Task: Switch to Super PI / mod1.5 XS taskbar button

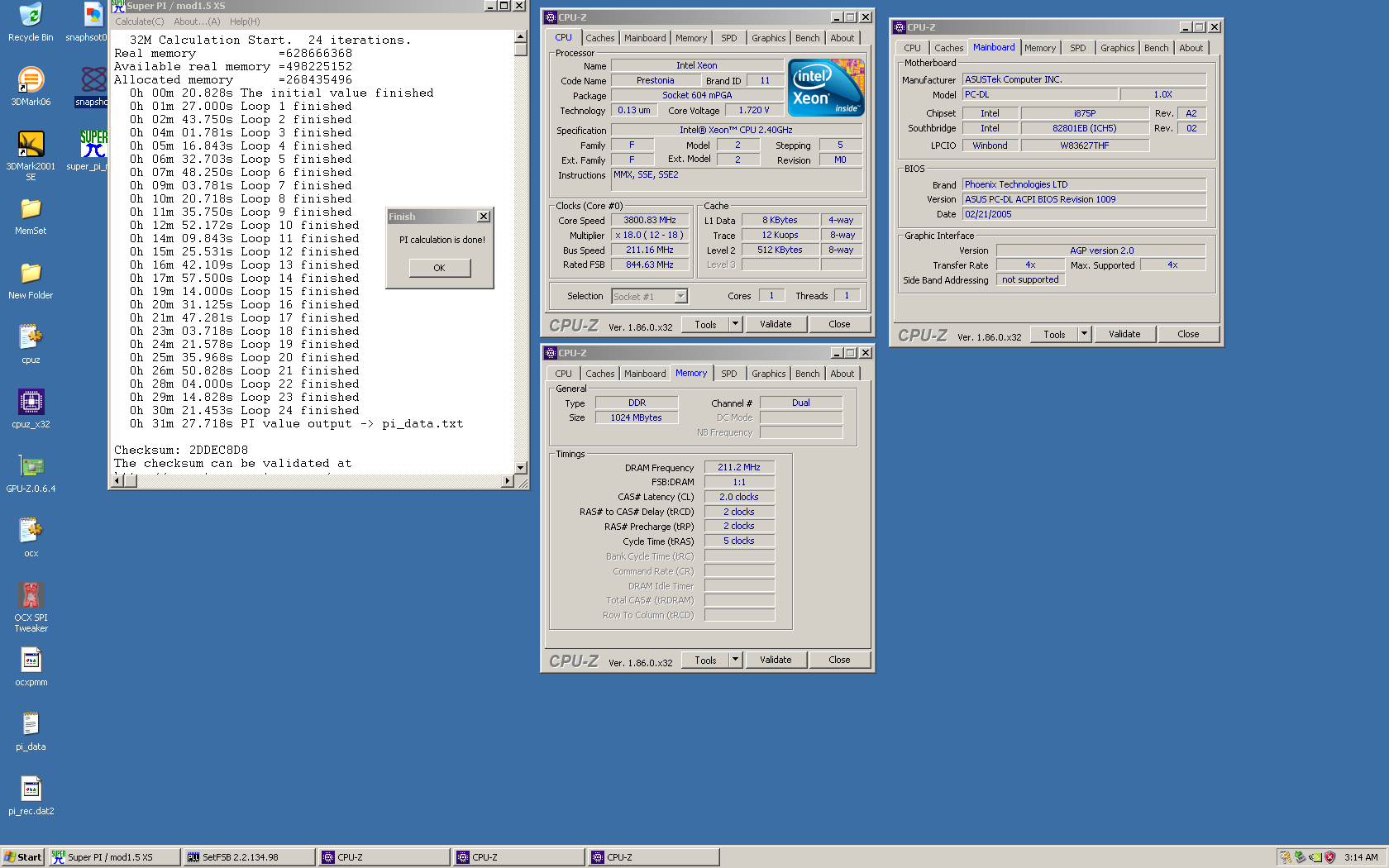Action: click(x=113, y=857)
